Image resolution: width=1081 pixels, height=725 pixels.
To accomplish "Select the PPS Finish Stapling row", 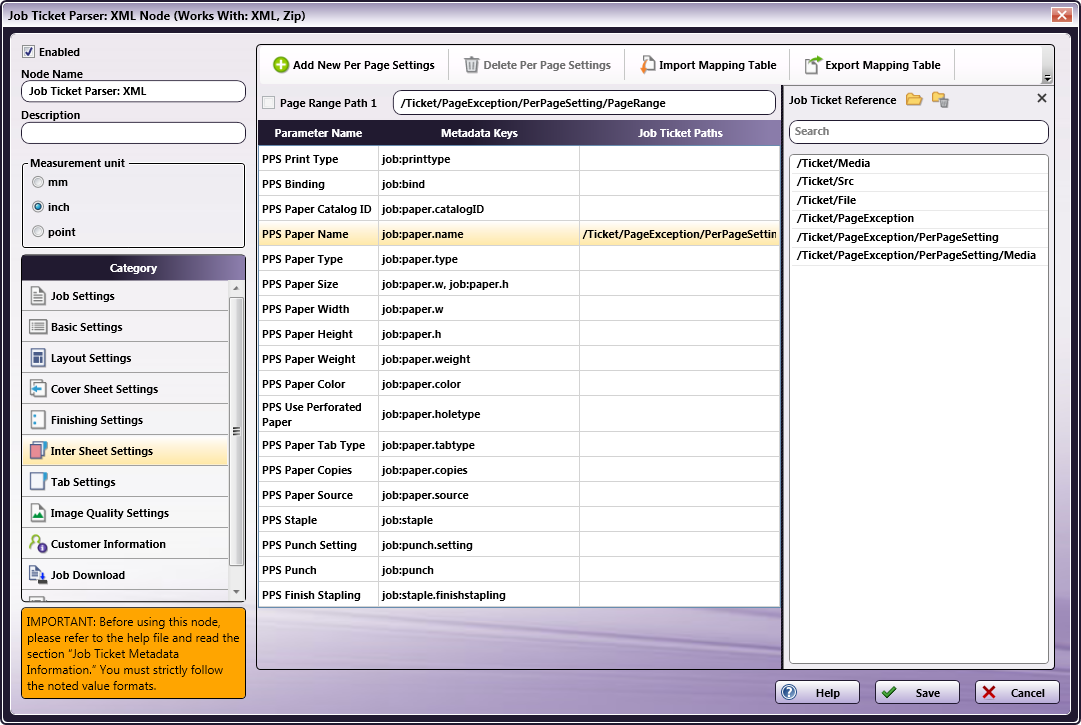I will coord(519,595).
